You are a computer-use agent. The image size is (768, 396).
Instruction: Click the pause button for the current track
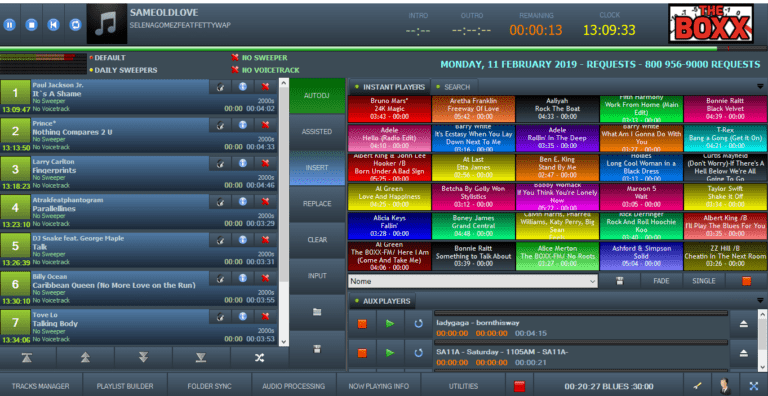10,24
